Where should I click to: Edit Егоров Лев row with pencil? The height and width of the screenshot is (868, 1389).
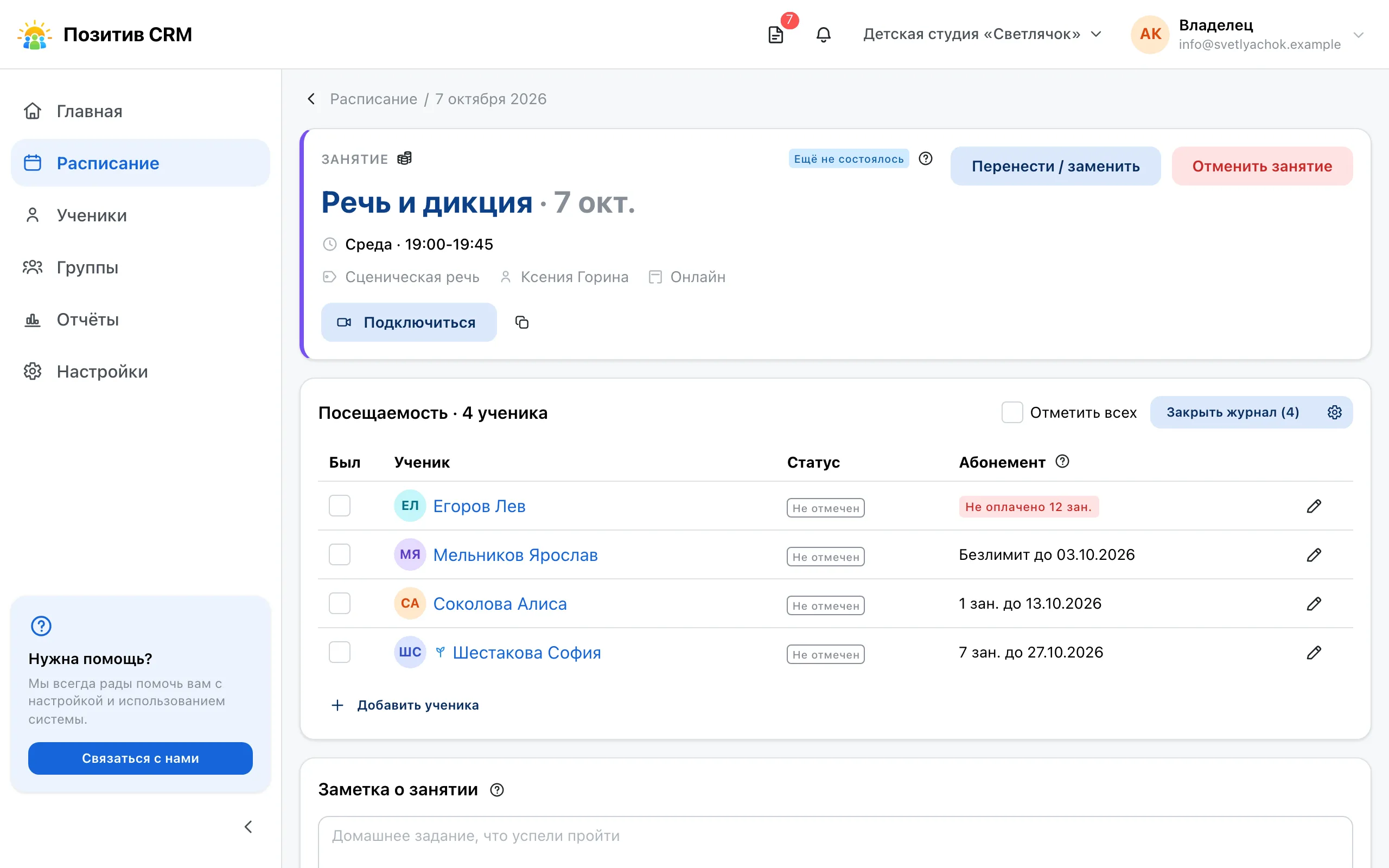1314,506
